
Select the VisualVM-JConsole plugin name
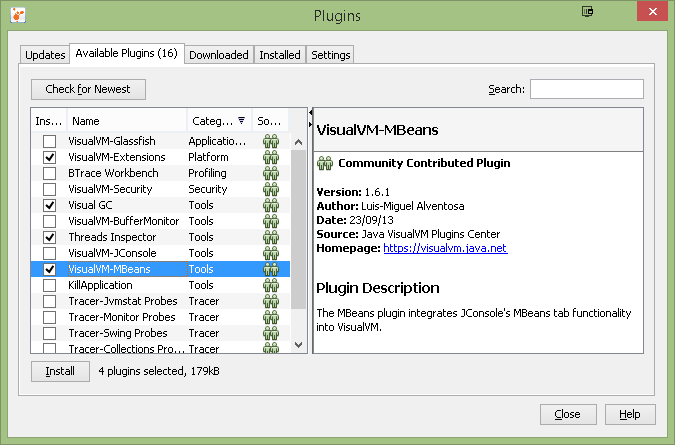[112, 253]
